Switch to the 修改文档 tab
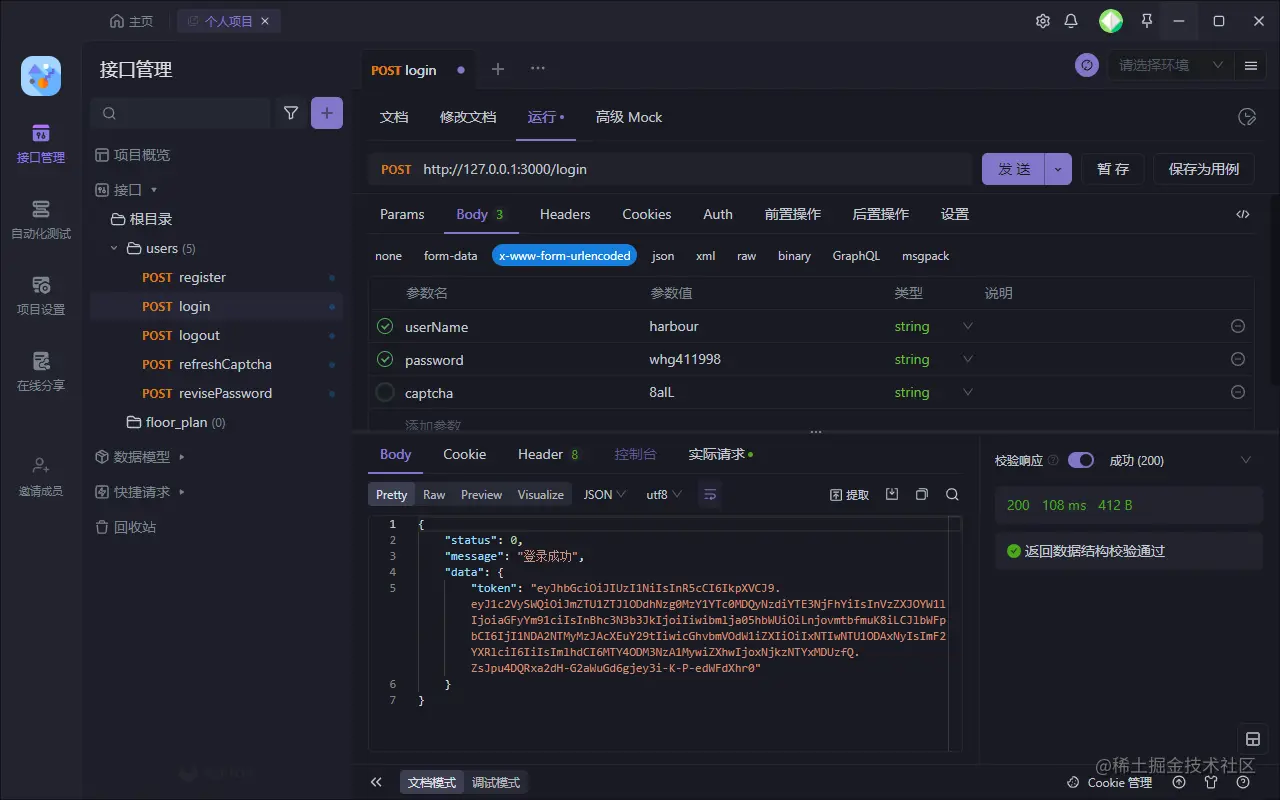 pos(468,117)
